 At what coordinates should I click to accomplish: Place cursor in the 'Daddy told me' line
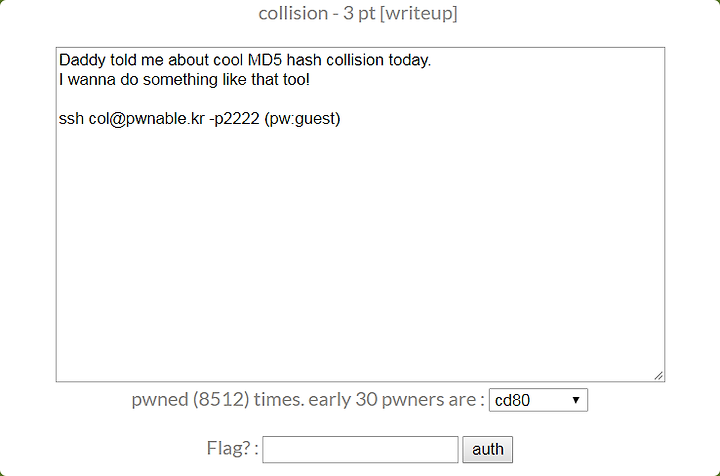pos(245,60)
